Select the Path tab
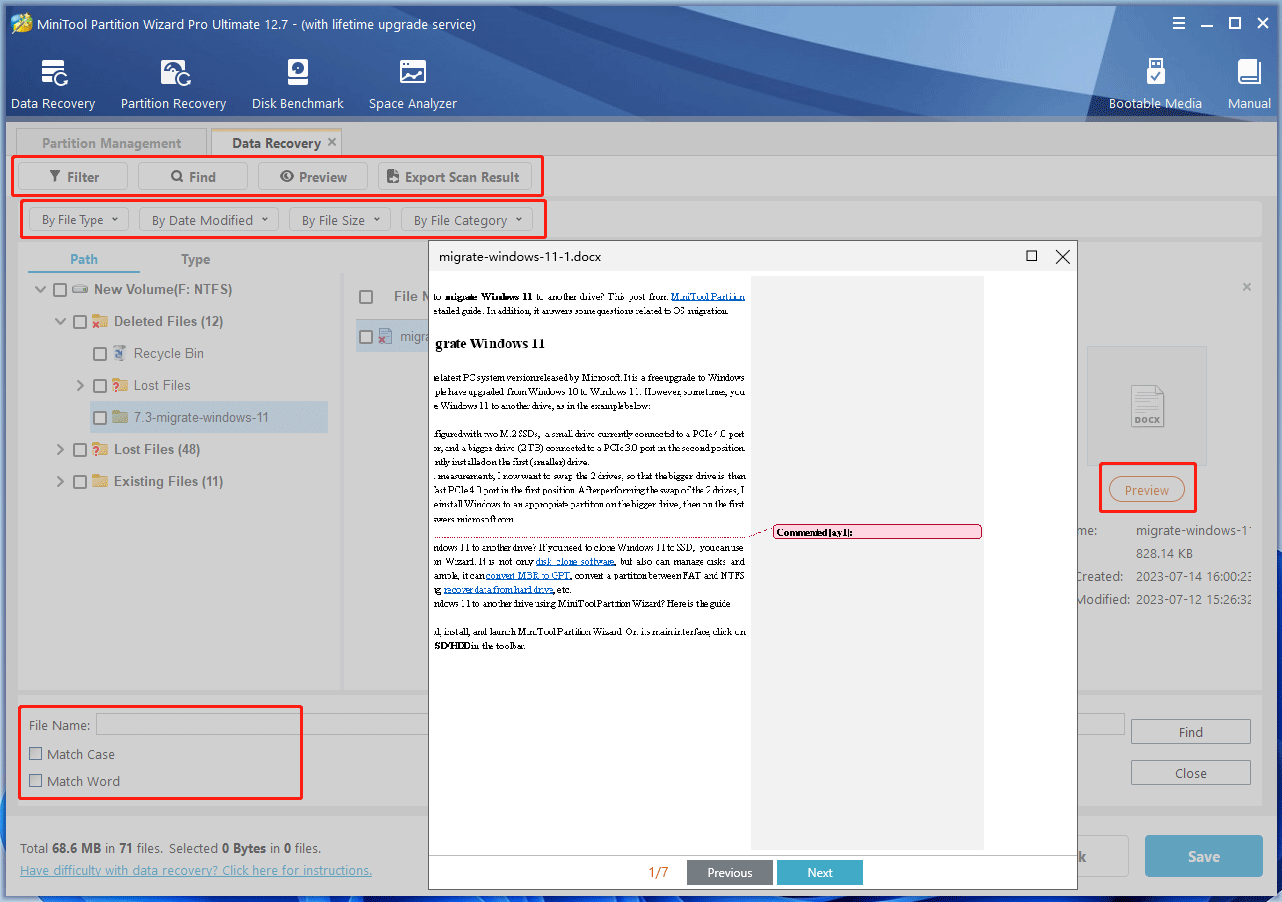 [84, 259]
